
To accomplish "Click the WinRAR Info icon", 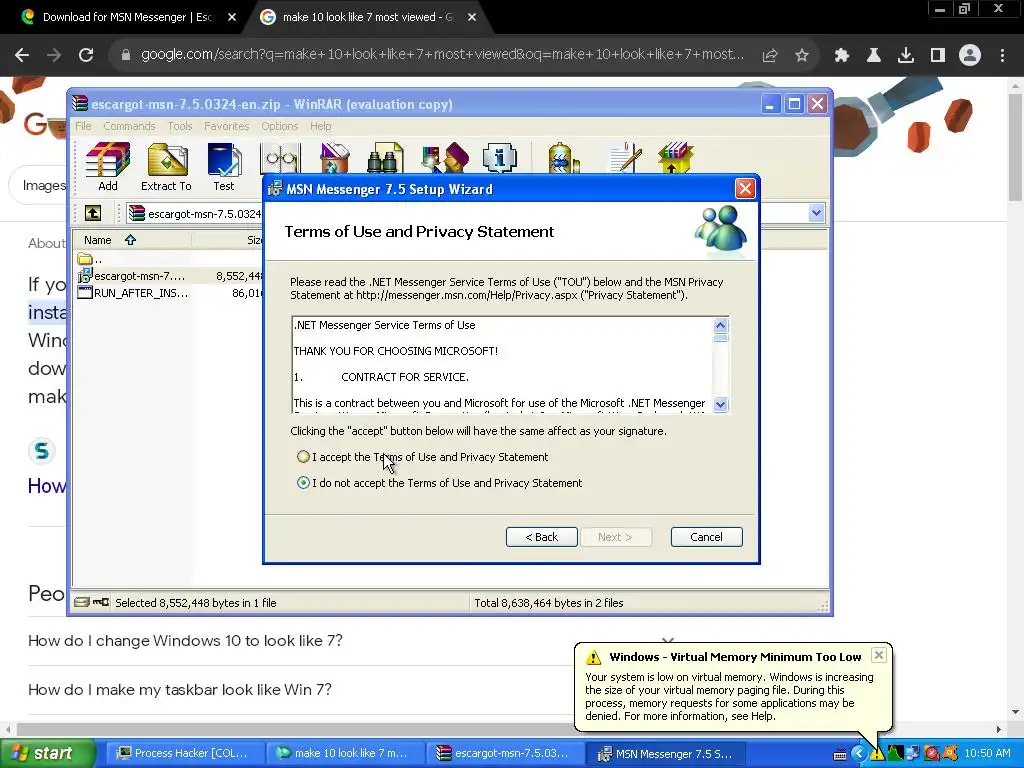I will click(500, 159).
